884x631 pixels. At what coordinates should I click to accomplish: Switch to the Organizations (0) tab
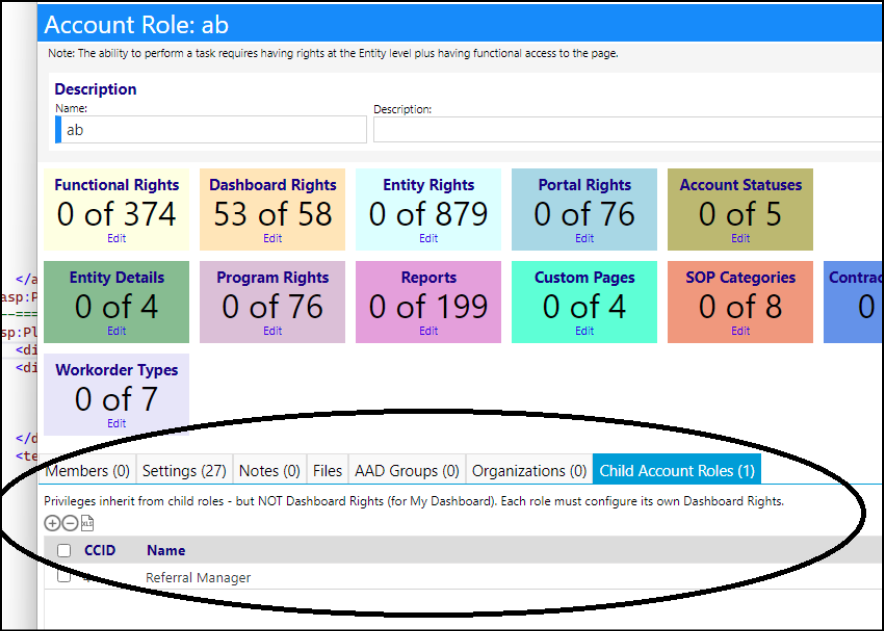[x=529, y=470]
